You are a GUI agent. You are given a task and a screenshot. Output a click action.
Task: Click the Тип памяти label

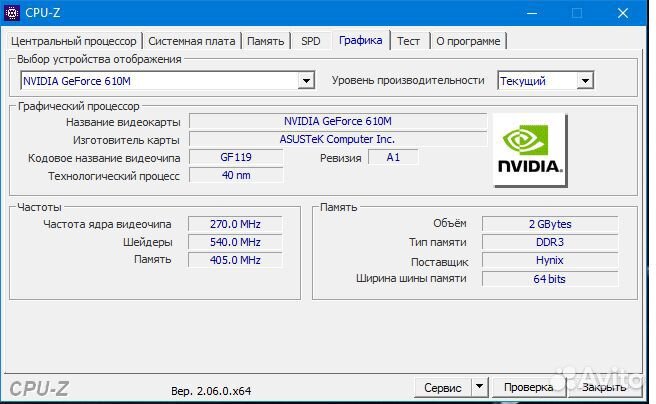point(438,242)
